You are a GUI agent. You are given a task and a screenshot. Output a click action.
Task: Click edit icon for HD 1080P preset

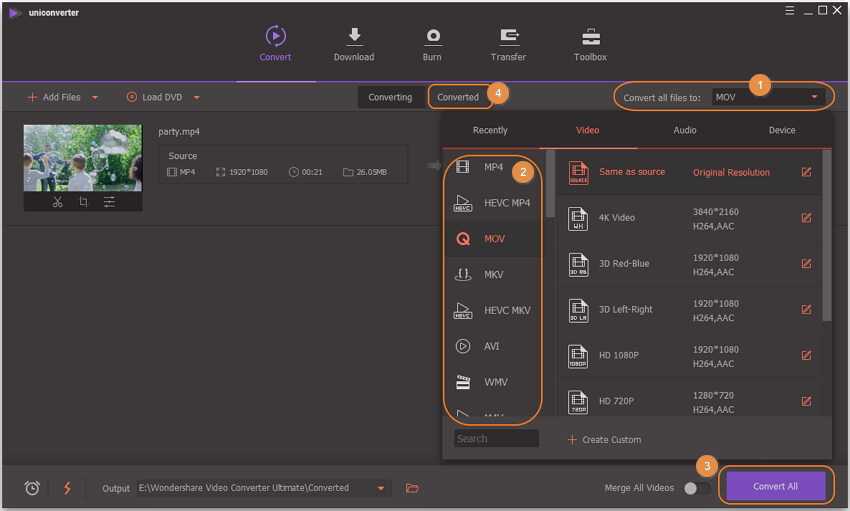tap(806, 355)
